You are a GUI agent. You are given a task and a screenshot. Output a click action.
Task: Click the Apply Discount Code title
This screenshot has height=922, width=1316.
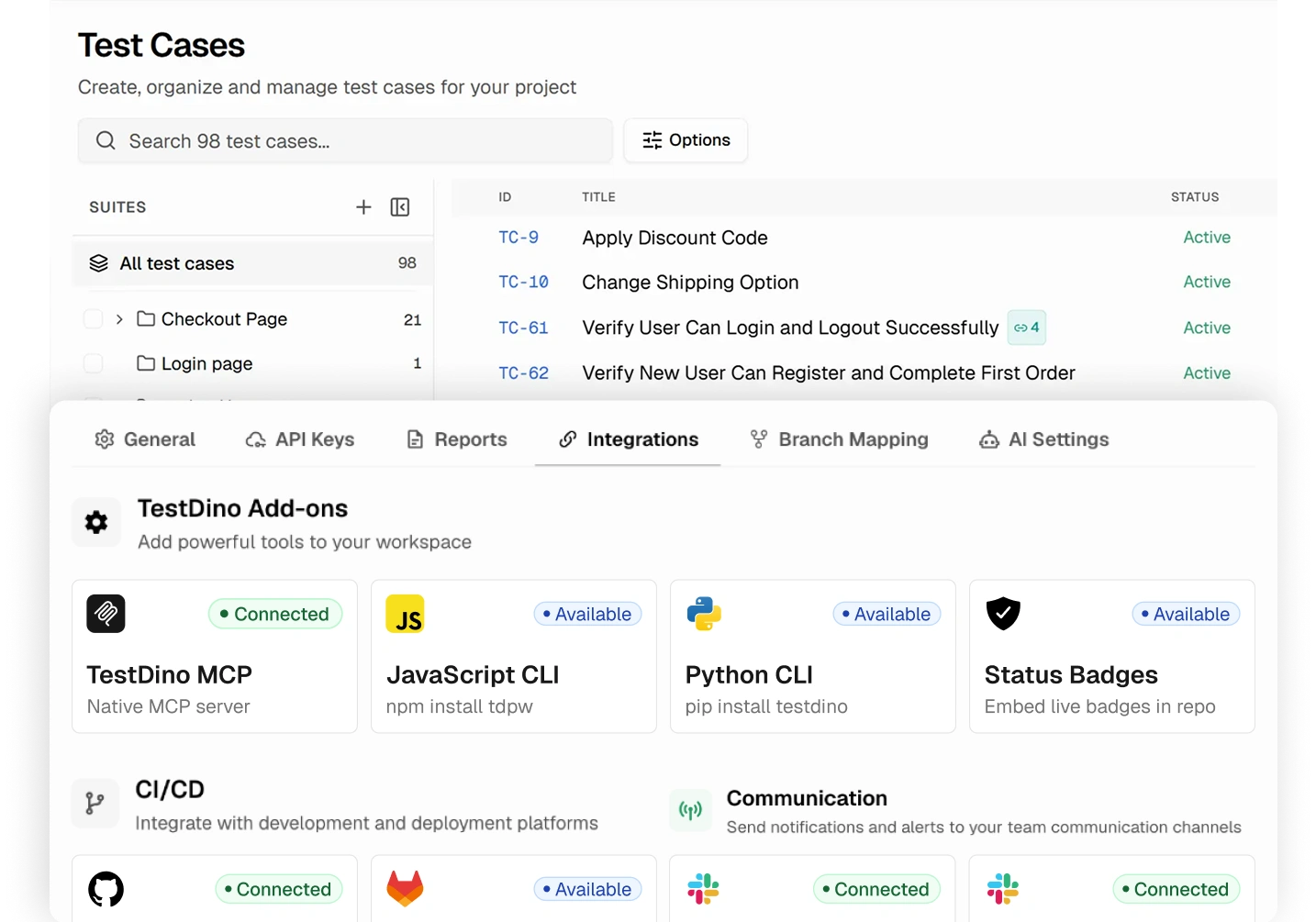coord(675,238)
